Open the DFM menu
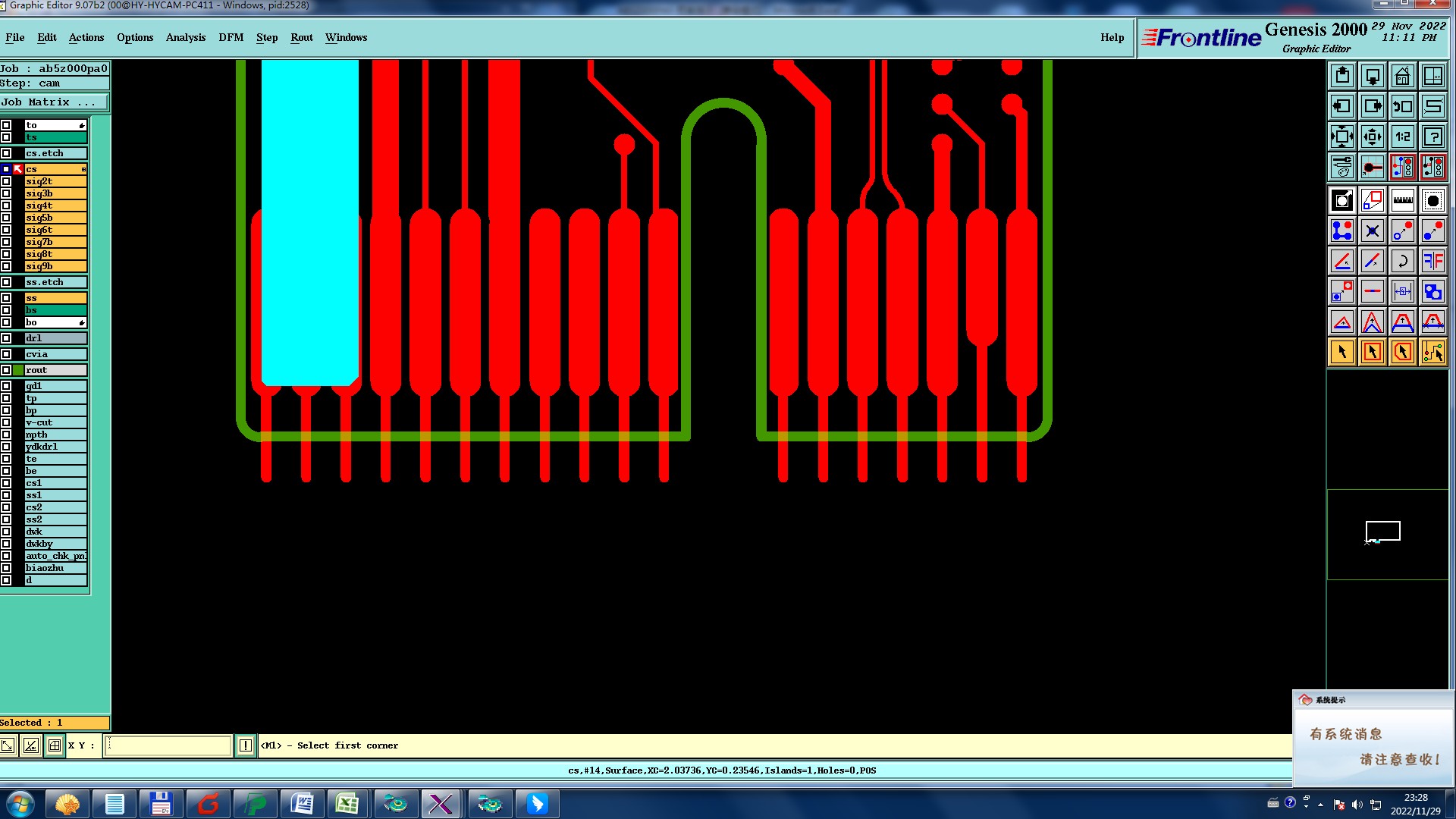 [231, 37]
